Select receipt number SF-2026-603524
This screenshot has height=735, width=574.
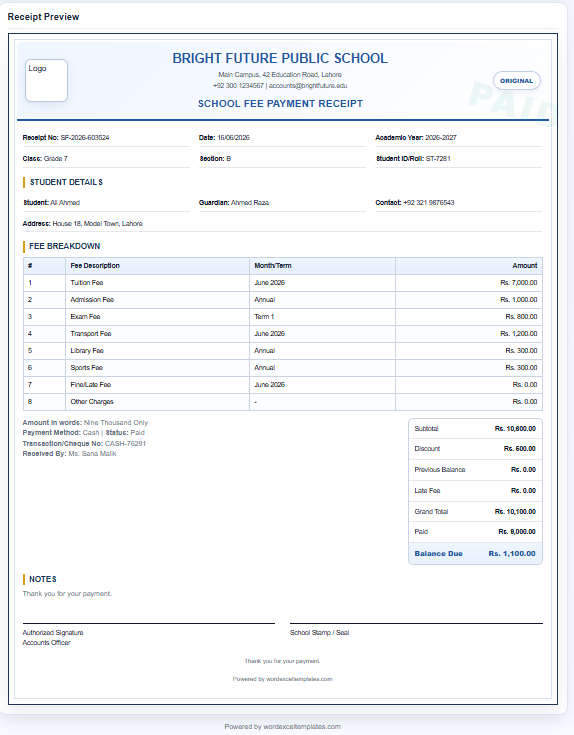[x=85, y=138]
